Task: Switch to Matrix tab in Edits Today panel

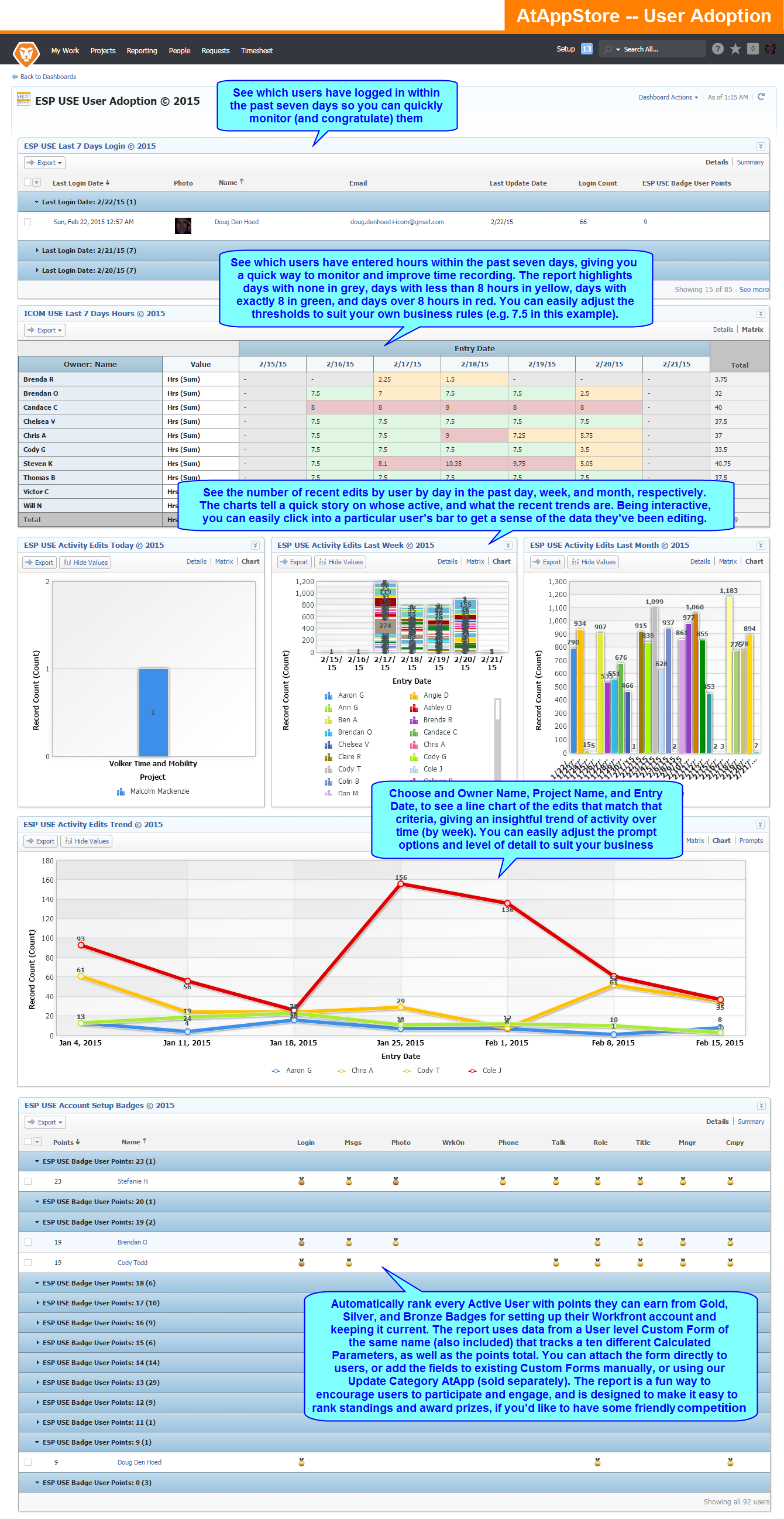Action: pyautogui.click(x=223, y=561)
